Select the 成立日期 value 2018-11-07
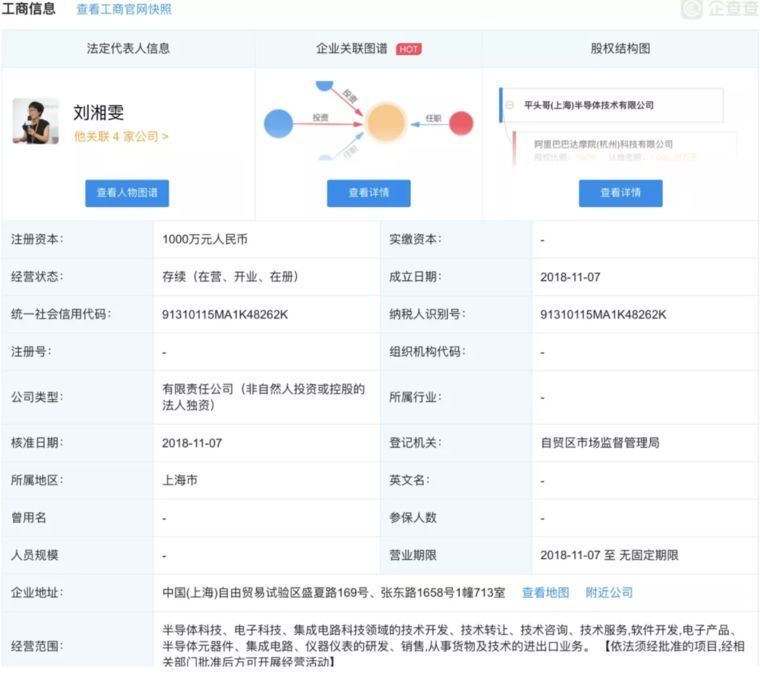 click(570, 277)
